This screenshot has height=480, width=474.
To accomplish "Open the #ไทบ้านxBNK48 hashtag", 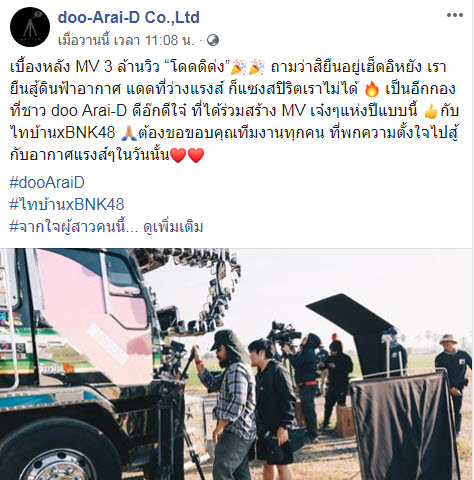I will coord(67,204).
